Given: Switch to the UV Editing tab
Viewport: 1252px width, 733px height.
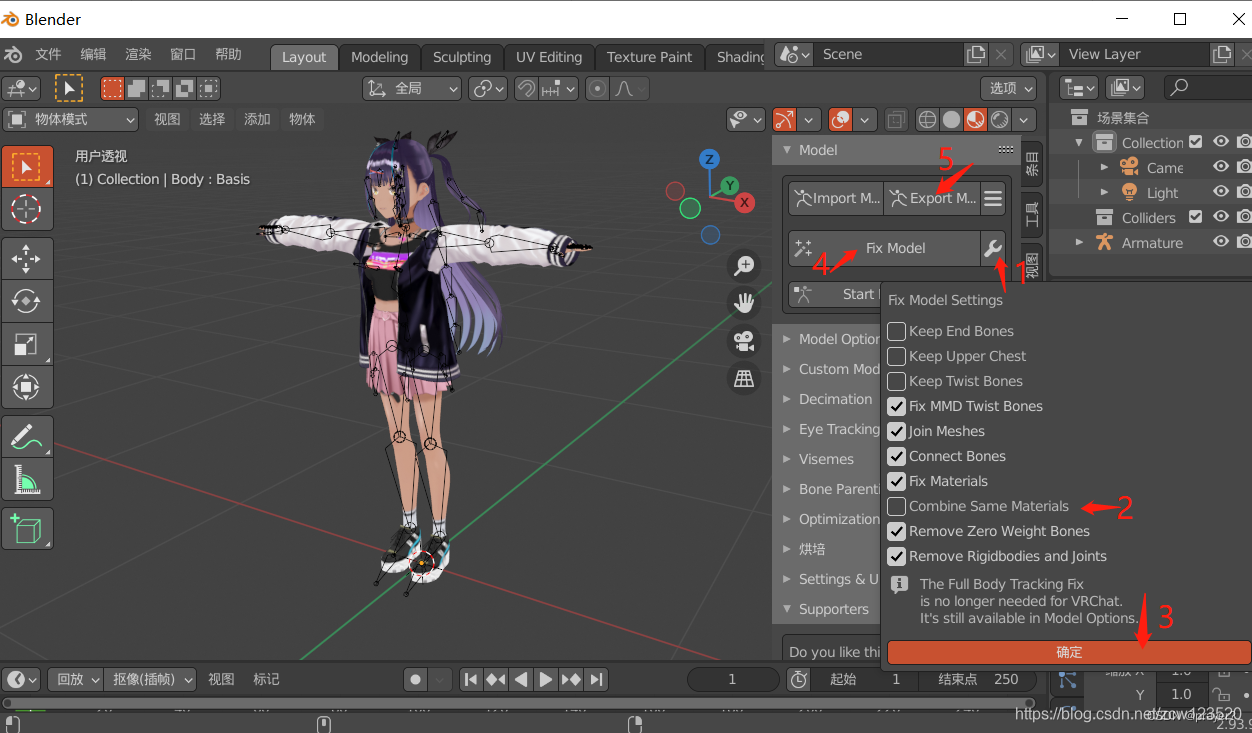Looking at the screenshot, I should click(x=547, y=57).
